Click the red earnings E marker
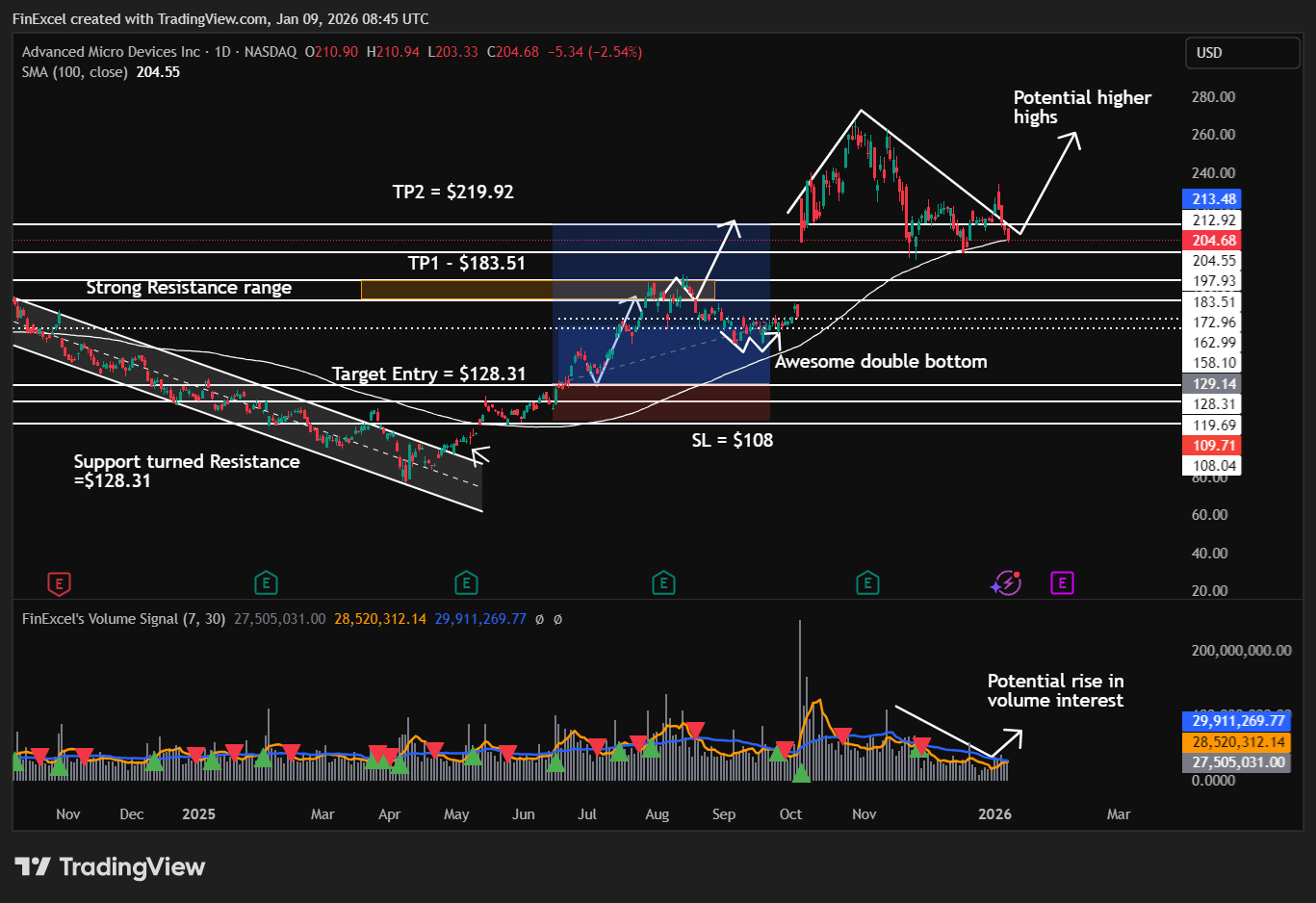 [x=60, y=582]
